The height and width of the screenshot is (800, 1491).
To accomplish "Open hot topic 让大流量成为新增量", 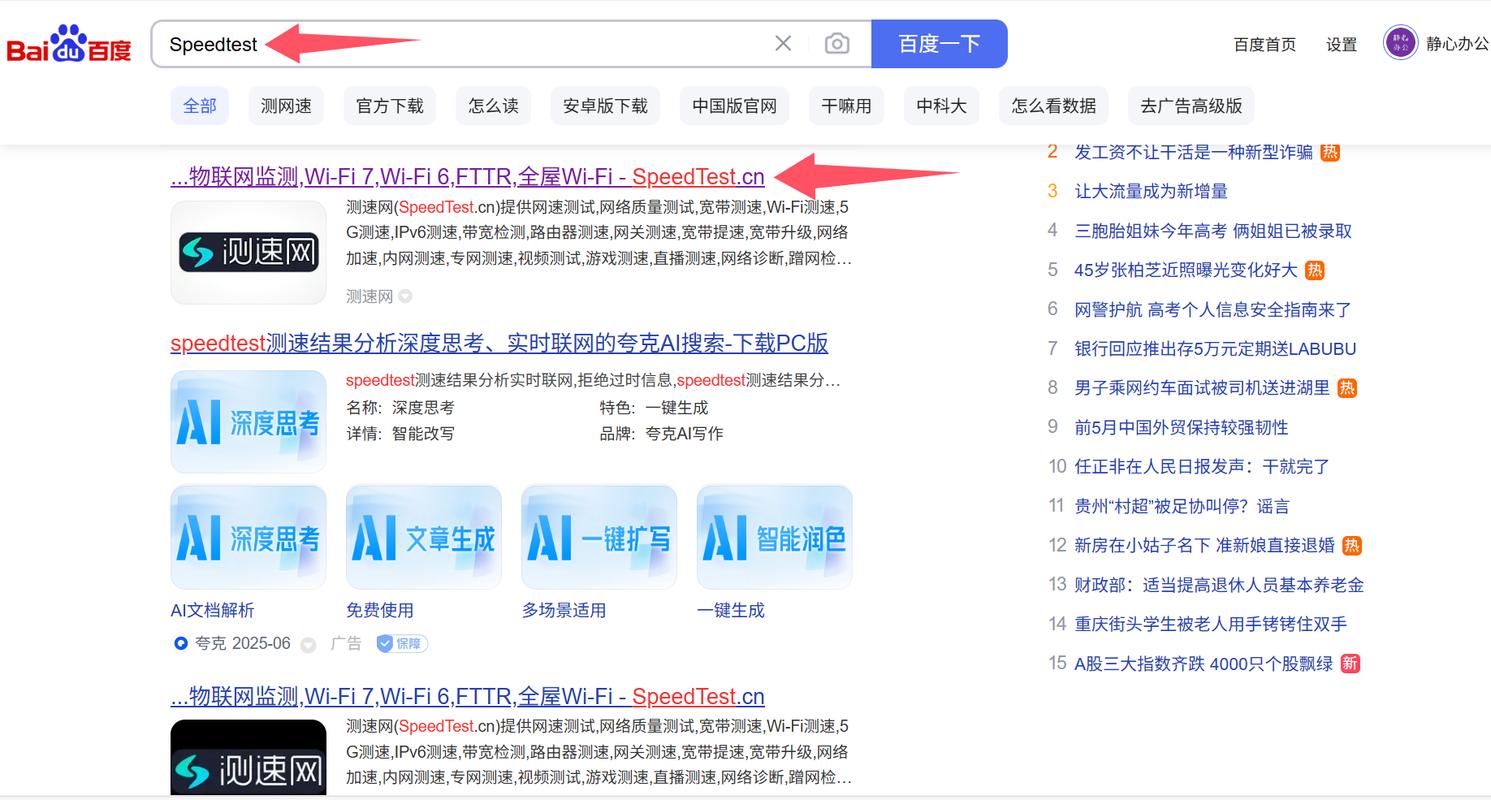I will [1151, 191].
